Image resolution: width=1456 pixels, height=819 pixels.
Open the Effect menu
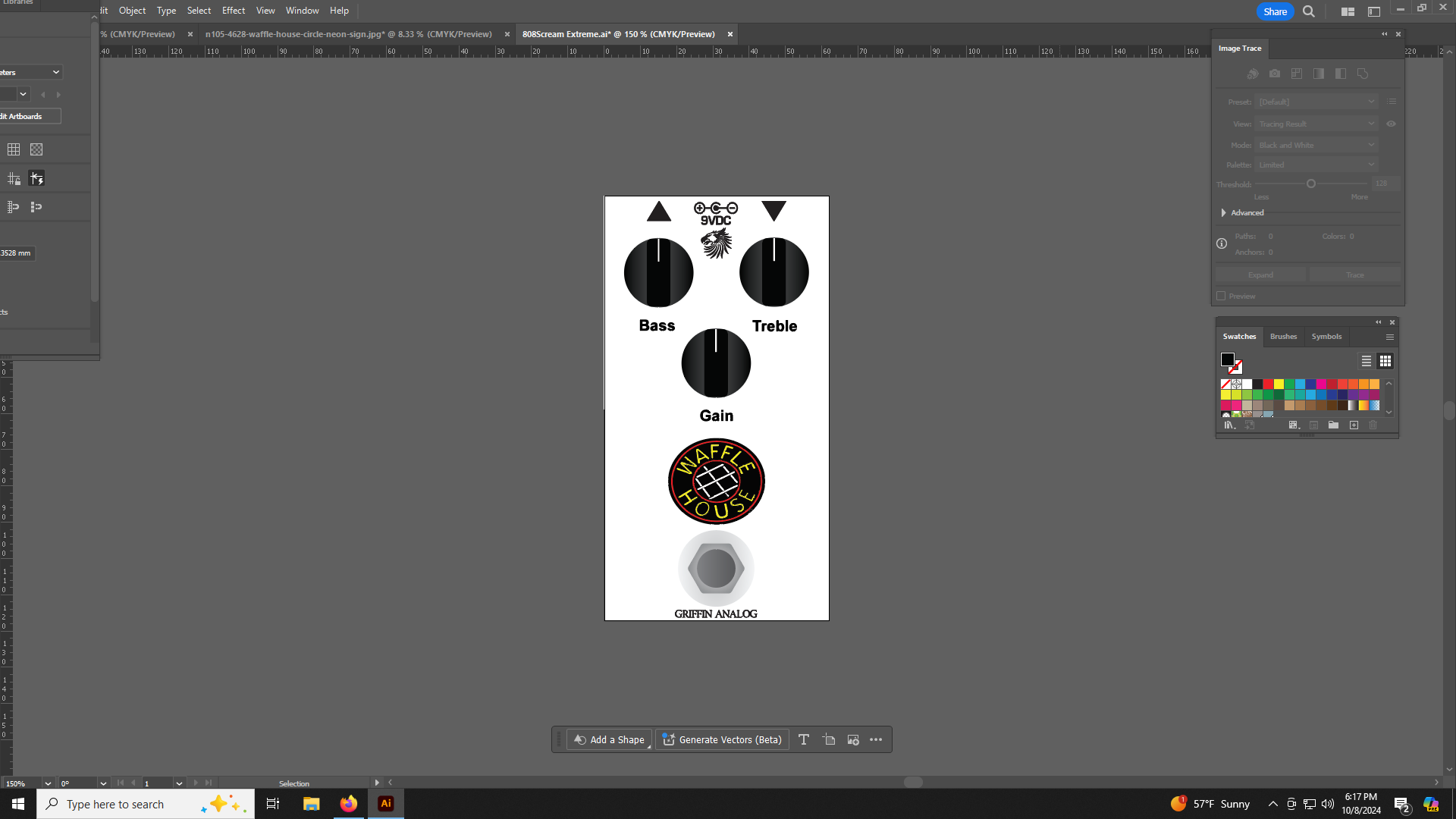pyautogui.click(x=233, y=11)
